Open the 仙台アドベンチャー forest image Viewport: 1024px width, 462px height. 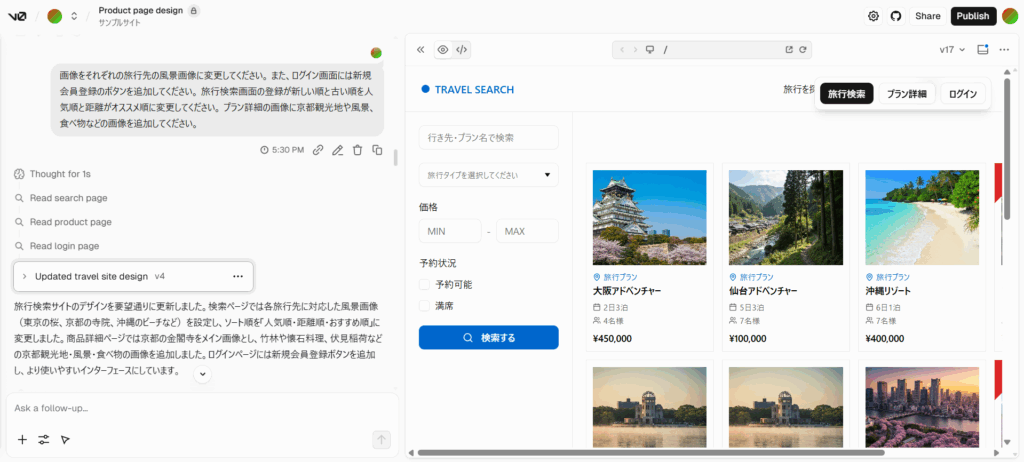coord(786,218)
